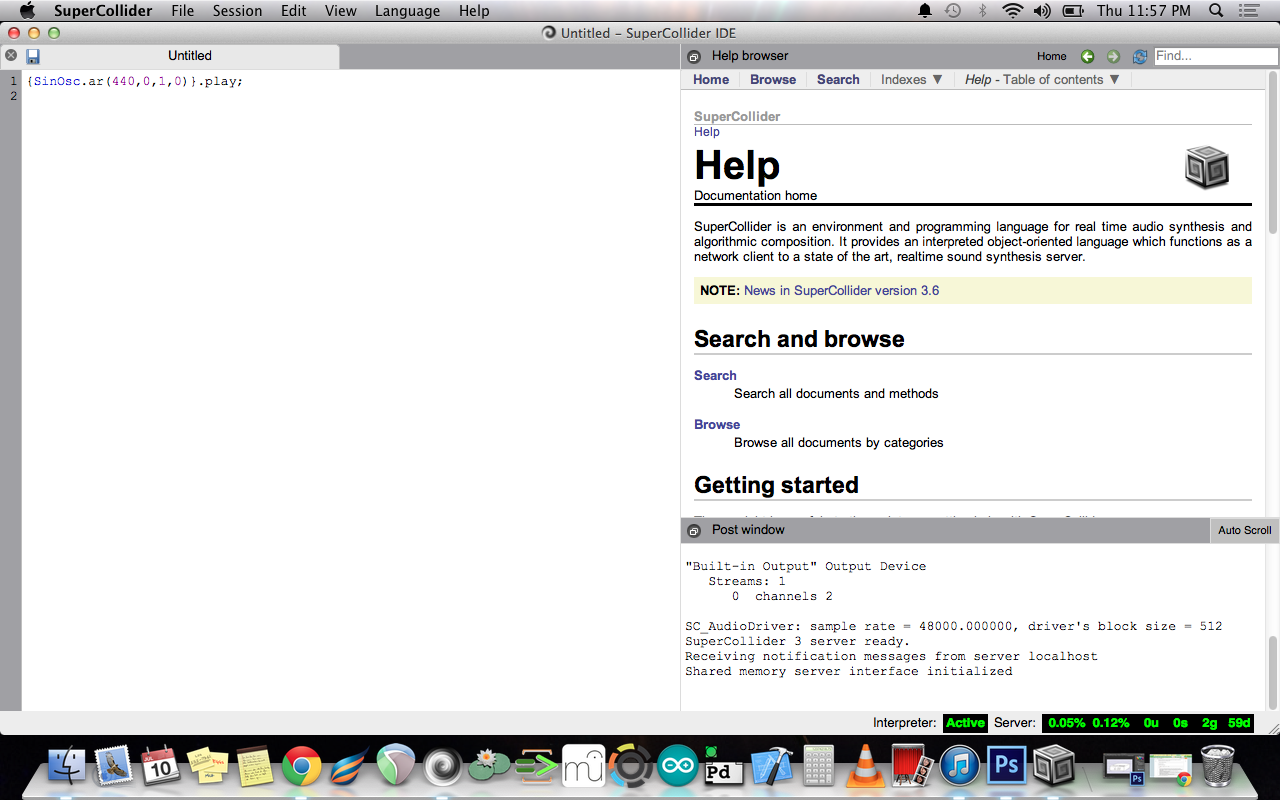Click the battery status icon

point(1073,11)
